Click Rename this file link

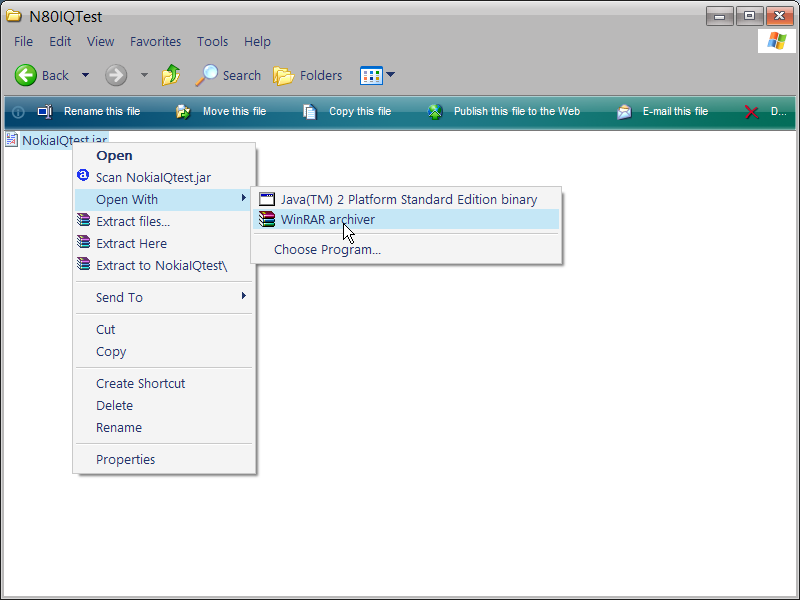pyautogui.click(x=102, y=111)
